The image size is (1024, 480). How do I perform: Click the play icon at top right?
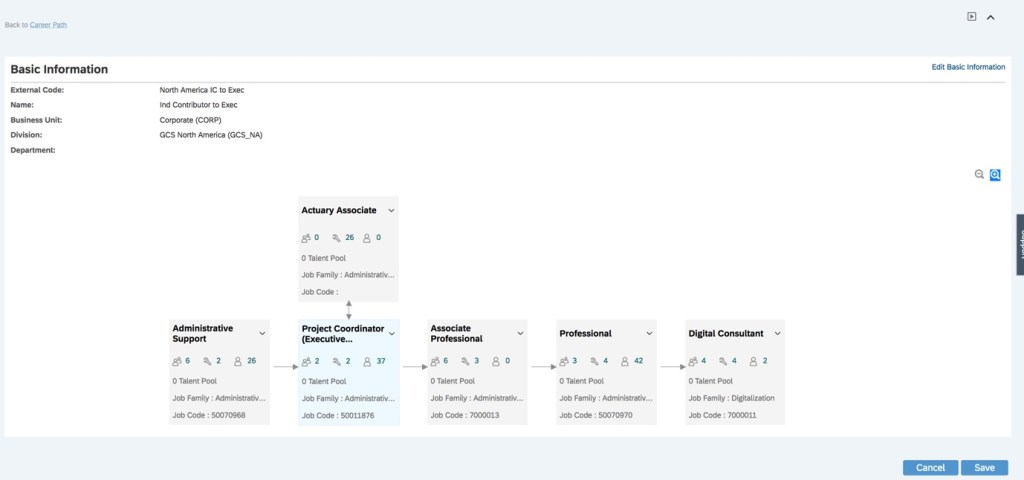tap(972, 16)
